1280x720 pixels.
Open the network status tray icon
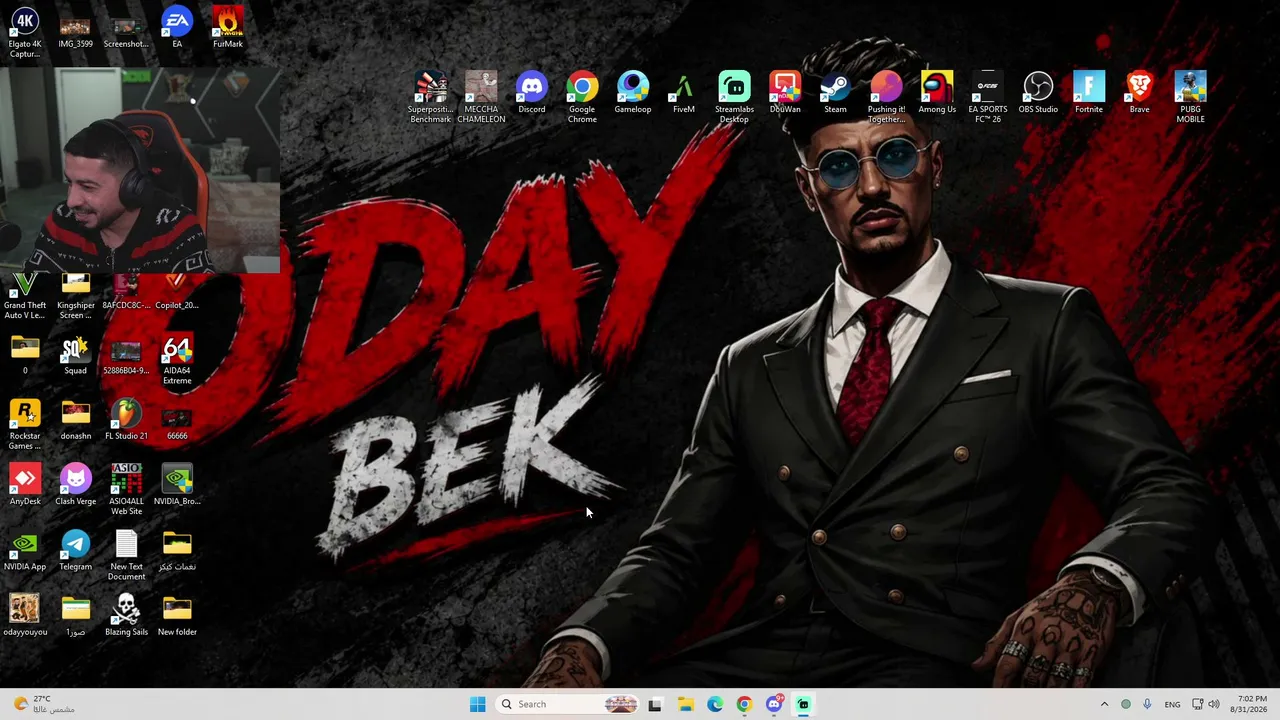pos(1198,704)
